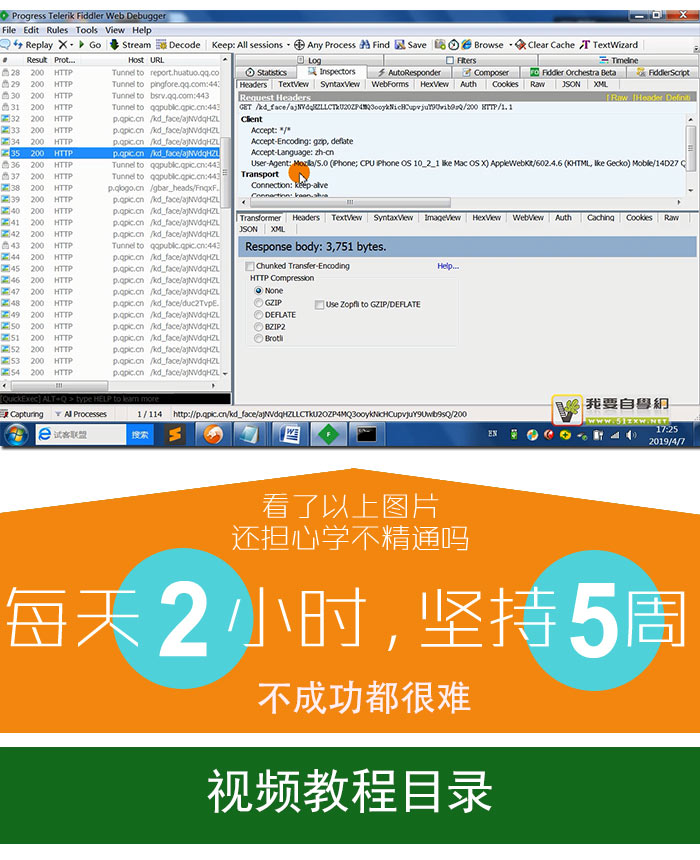Open the Filters tab

(461, 60)
